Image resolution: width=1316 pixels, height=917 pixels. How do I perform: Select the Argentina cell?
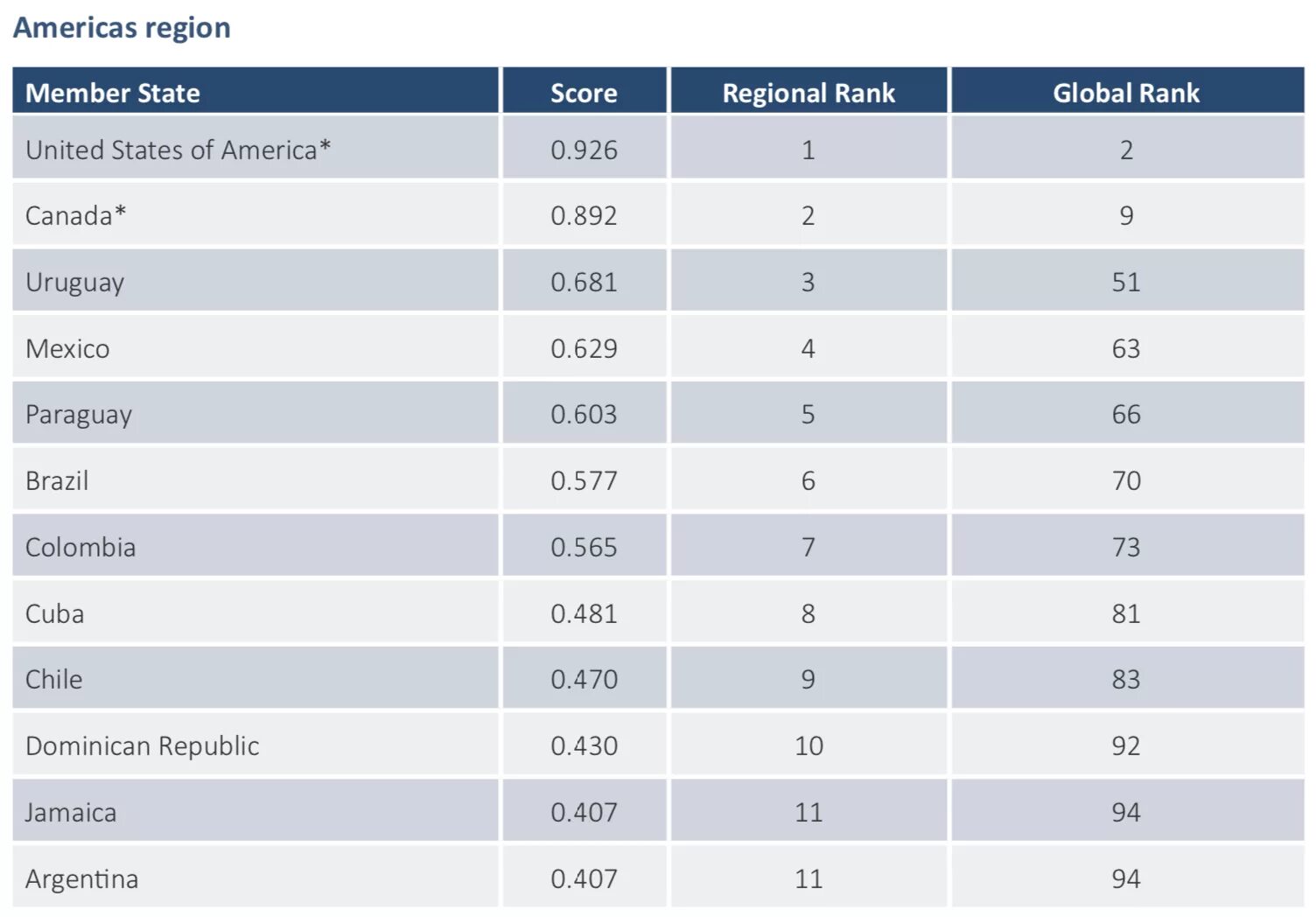pos(255,877)
